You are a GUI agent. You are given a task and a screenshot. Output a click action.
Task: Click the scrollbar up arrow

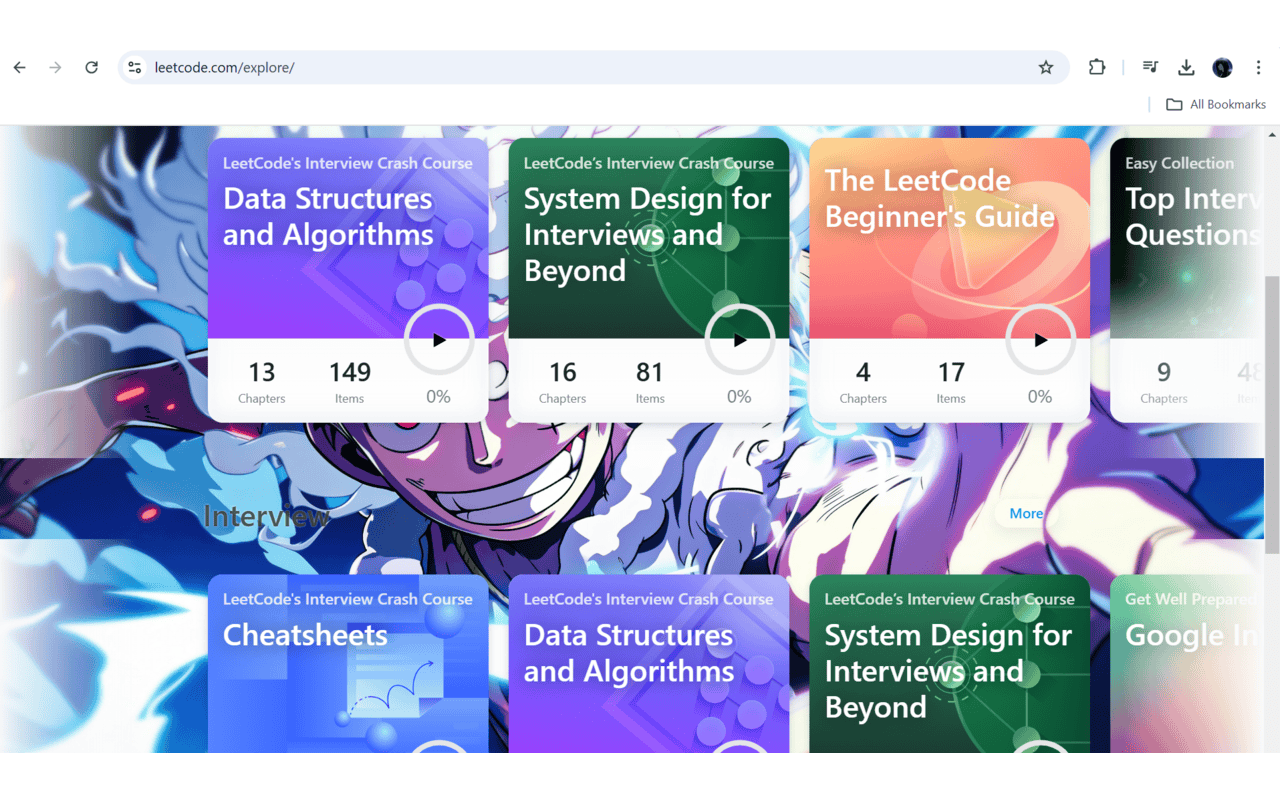tap(1272, 134)
